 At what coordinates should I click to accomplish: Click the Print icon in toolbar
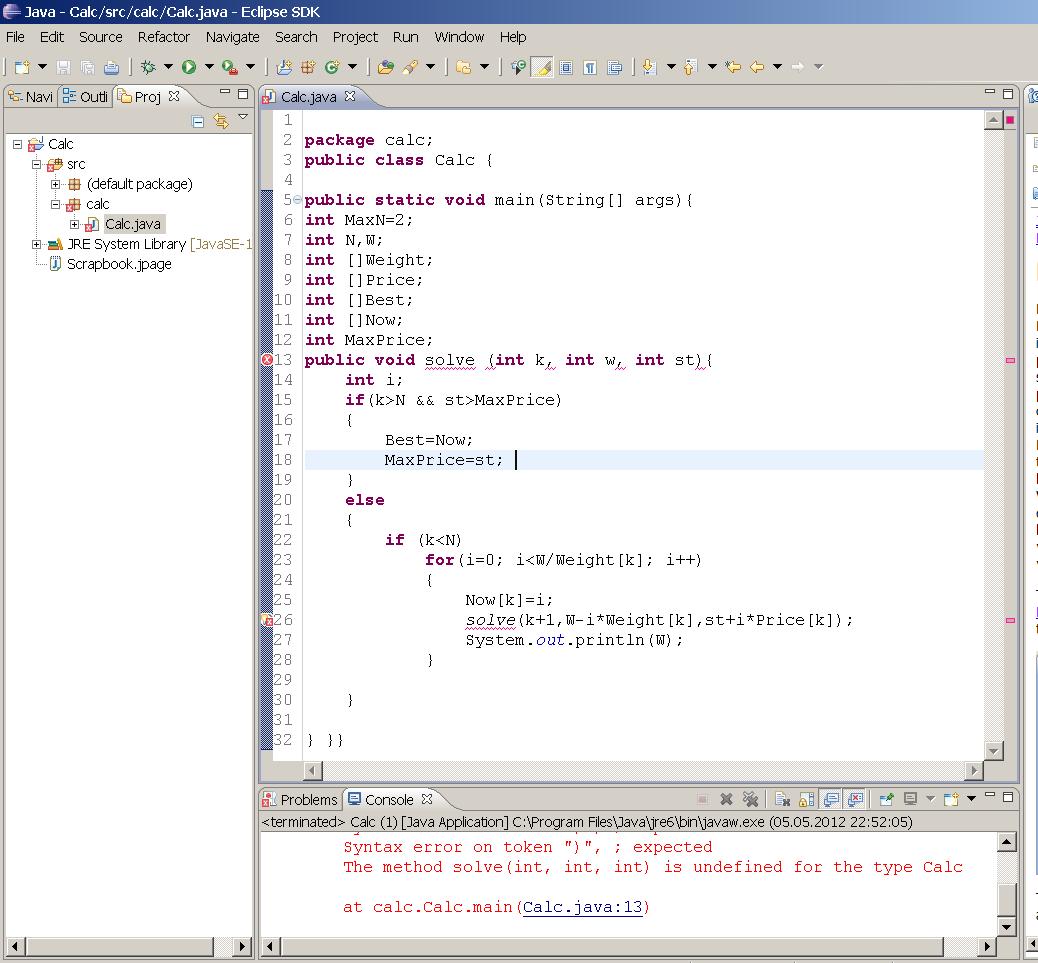[111, 67]
